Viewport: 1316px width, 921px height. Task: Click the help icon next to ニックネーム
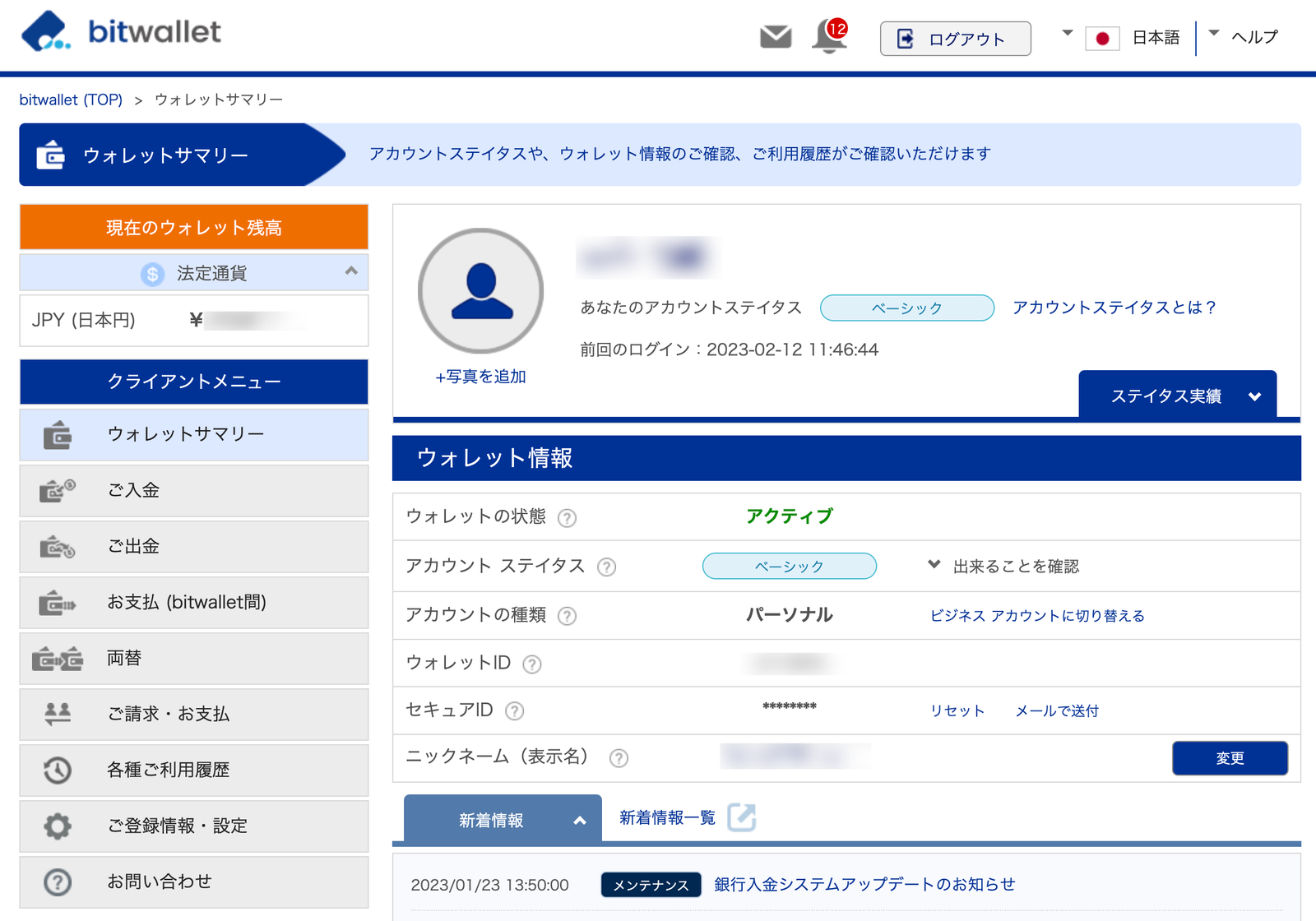coord(619,758)
